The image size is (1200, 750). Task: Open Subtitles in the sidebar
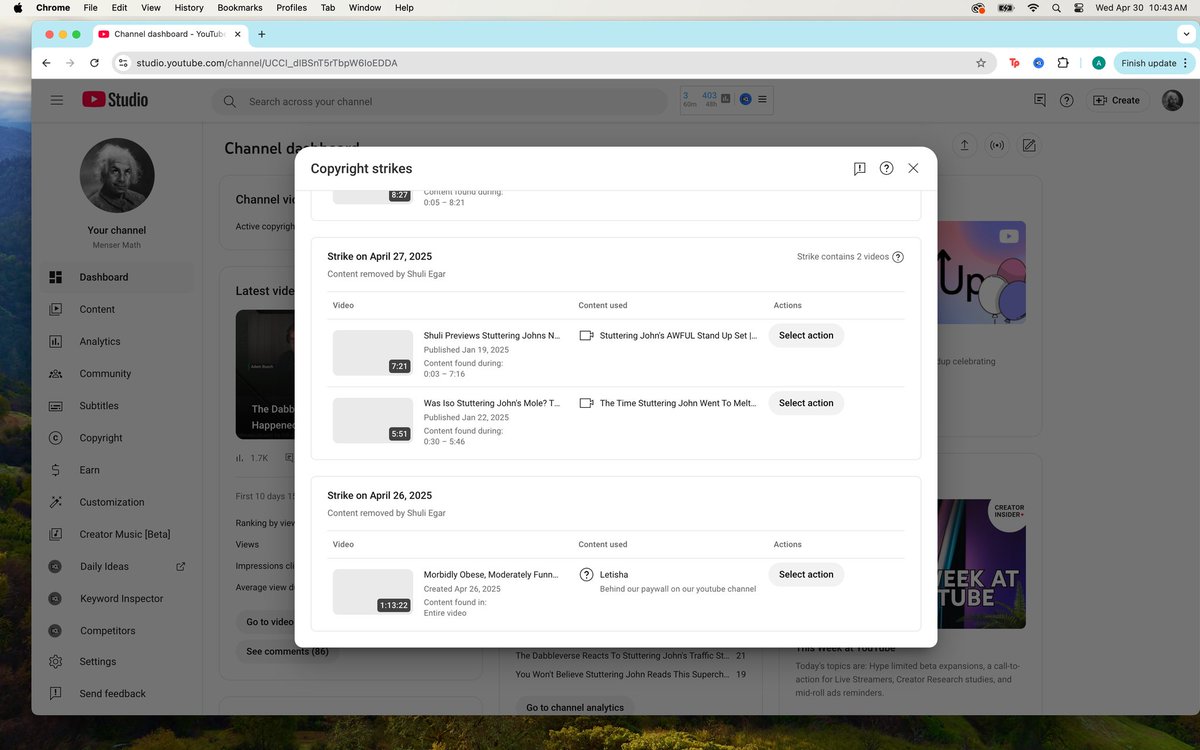click(x=117, y=405)
